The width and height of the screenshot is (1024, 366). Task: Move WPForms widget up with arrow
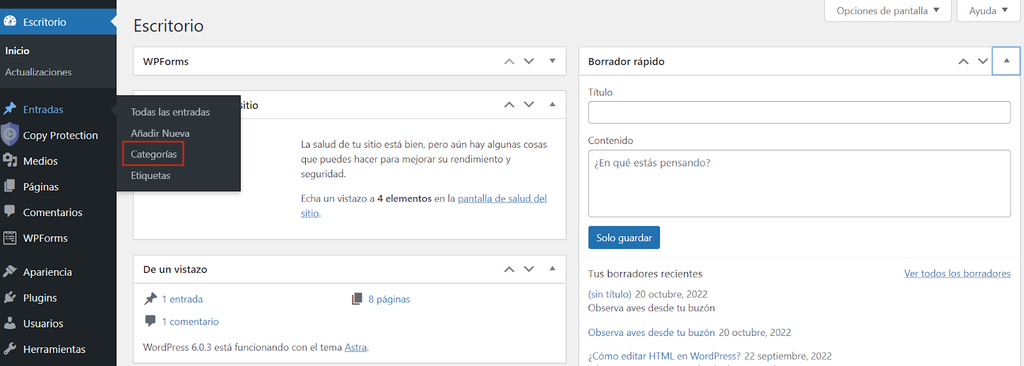509,61
